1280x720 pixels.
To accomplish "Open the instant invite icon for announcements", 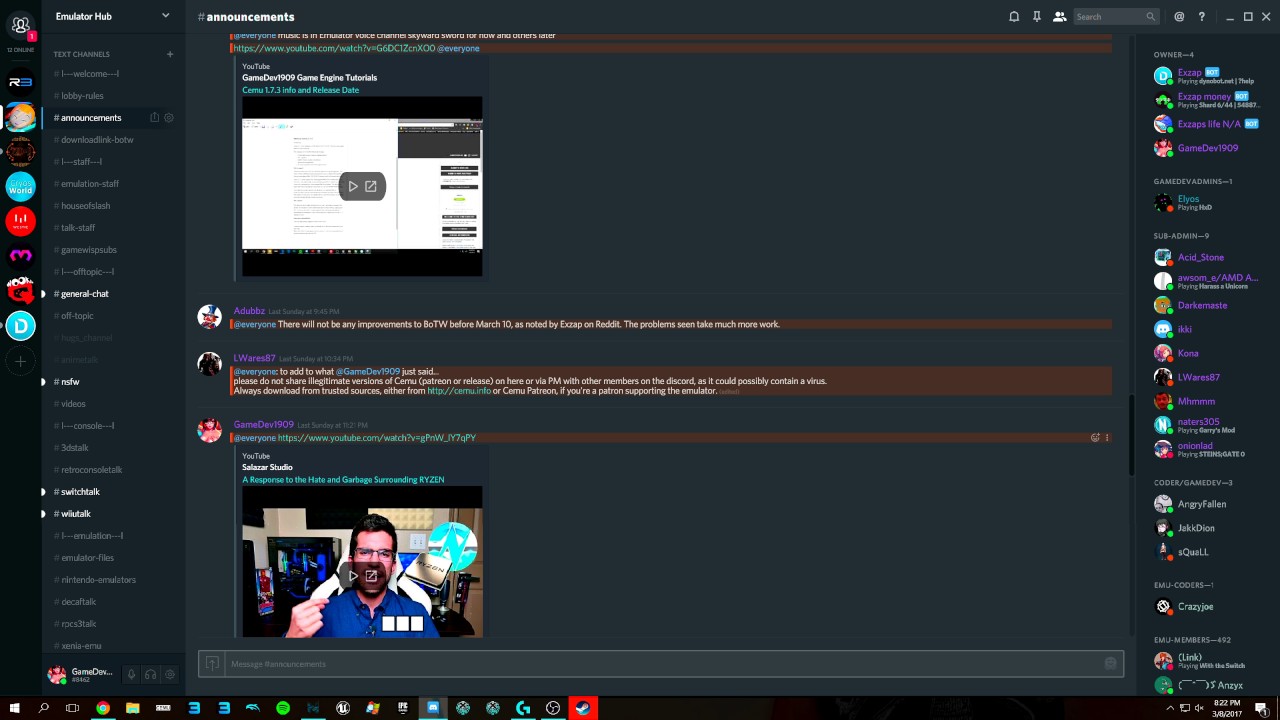I will tap(154, 118).
